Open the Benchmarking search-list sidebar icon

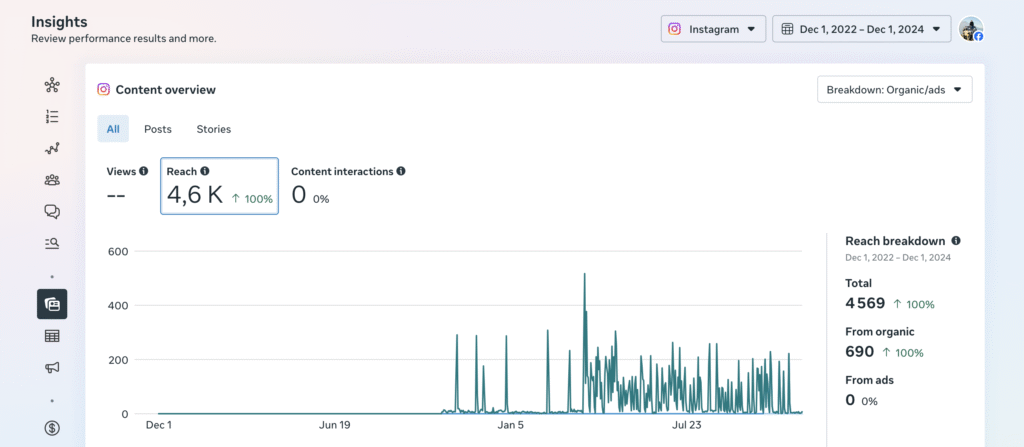coord(52,242)
